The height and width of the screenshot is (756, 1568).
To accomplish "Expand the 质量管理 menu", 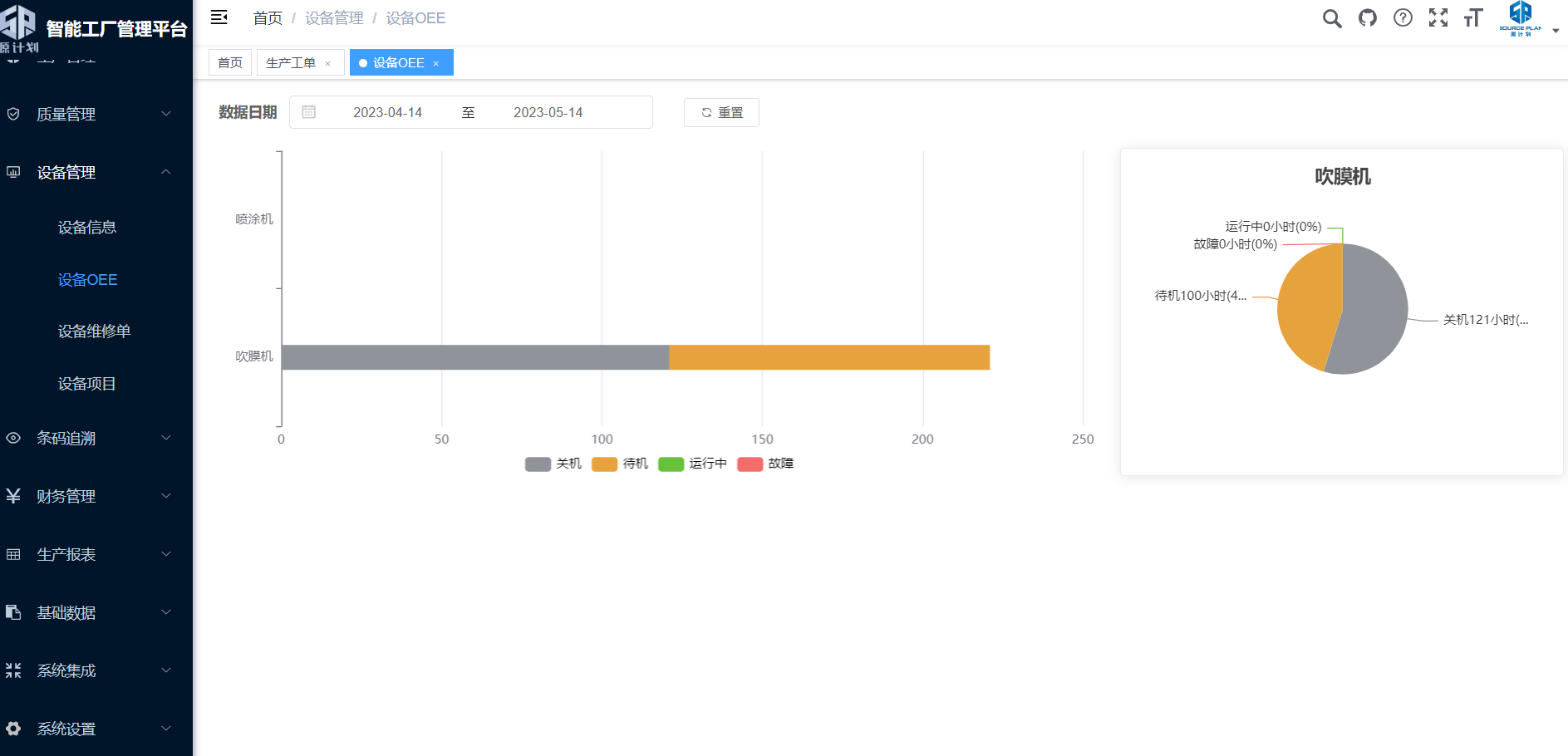I will point(96,114).
